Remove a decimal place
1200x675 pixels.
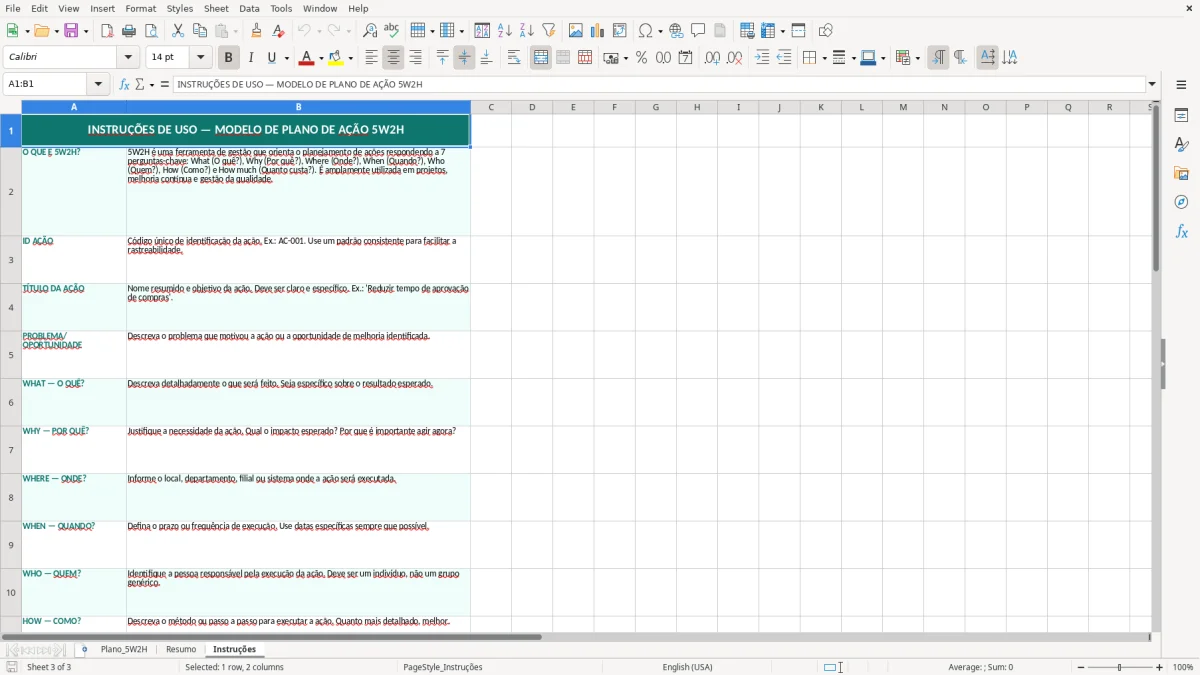(x=734, y=58)
